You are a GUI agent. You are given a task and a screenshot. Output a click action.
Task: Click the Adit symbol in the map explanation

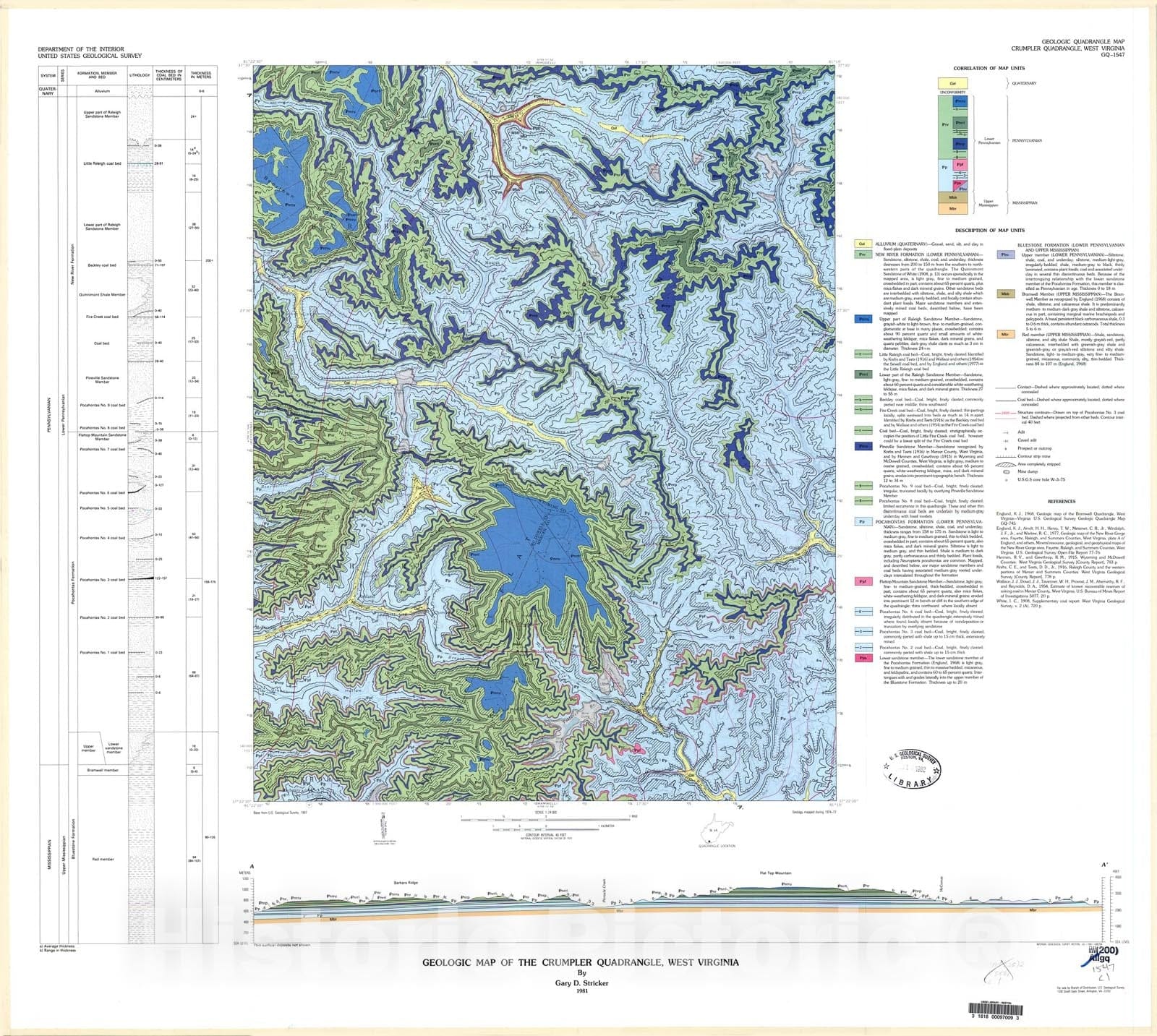click(1007, 431)
